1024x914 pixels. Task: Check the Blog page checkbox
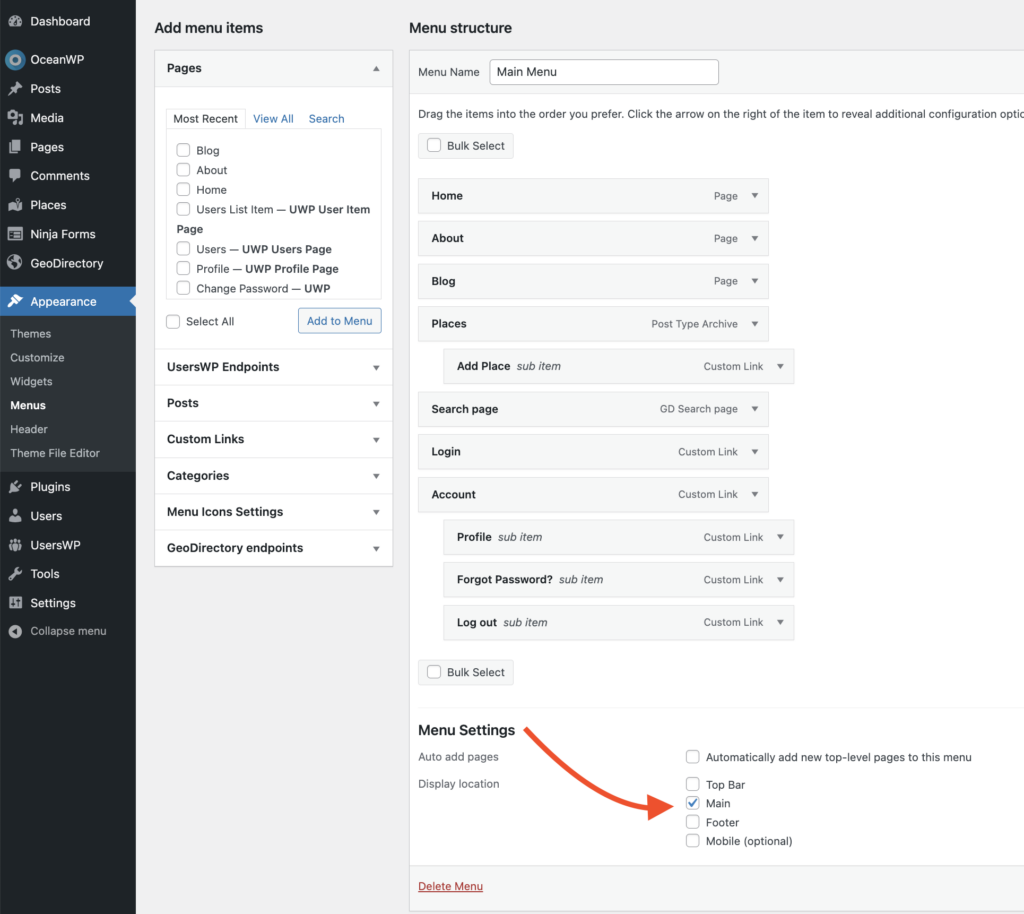coord(183,151)
